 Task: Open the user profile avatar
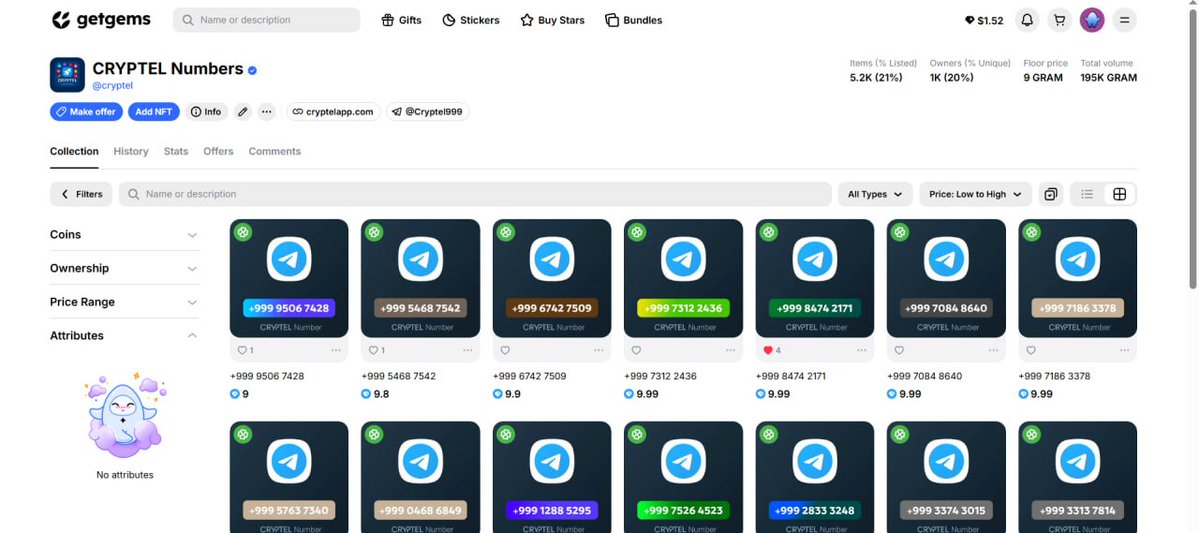(x=1092, y=20)
